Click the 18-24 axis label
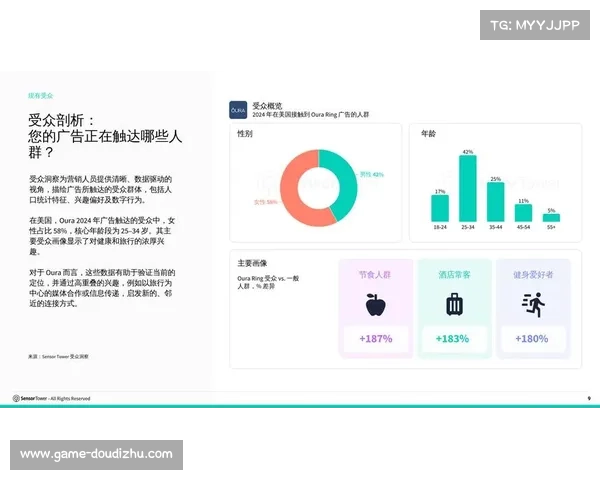 click(440, 227)
